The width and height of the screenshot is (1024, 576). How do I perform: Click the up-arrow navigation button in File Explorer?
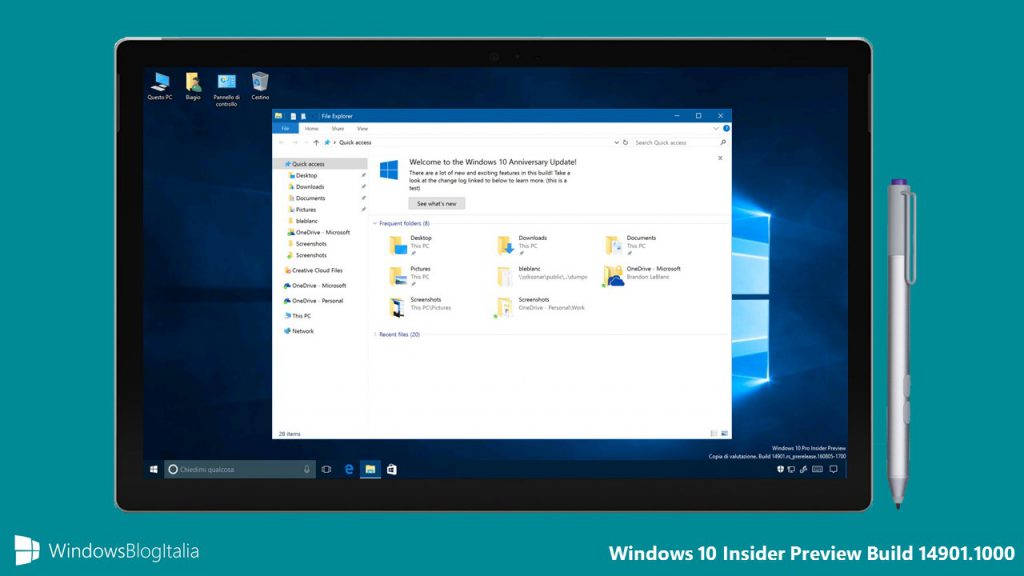click(317, 142)
